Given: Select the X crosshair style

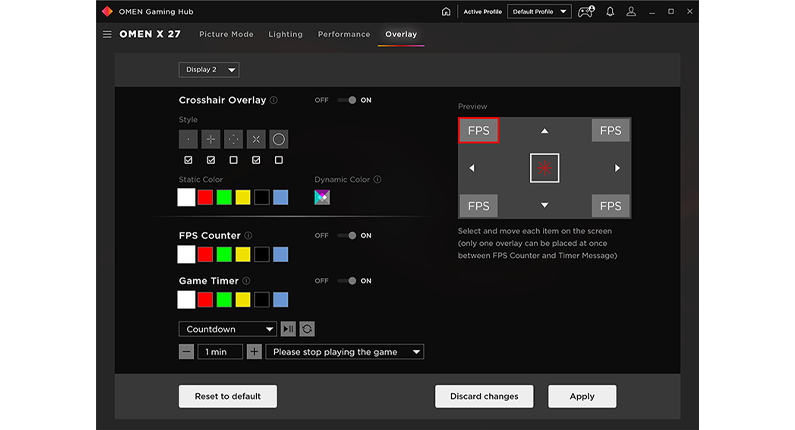Looking at the screenshot, I should [x=256, y=139].
